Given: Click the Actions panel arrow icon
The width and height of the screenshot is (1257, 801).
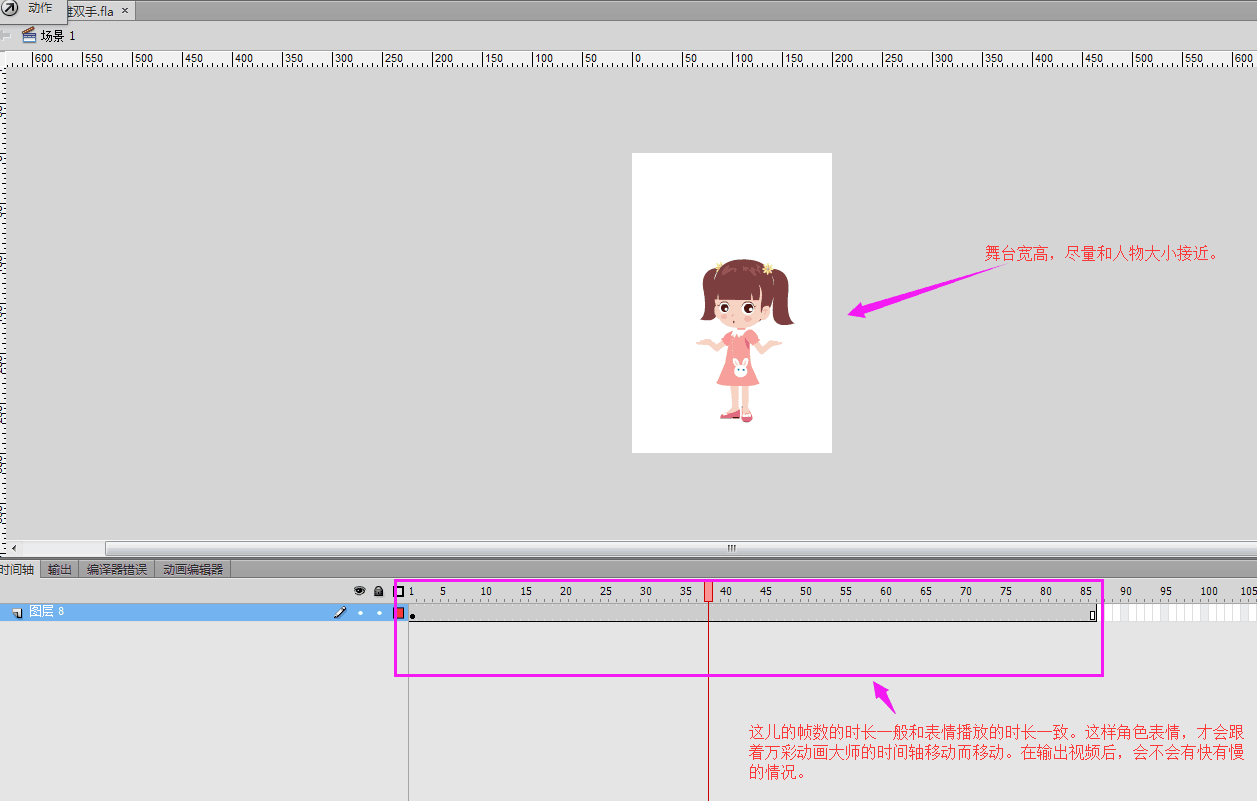Looking at the screenshot, I should pos(10,8).
